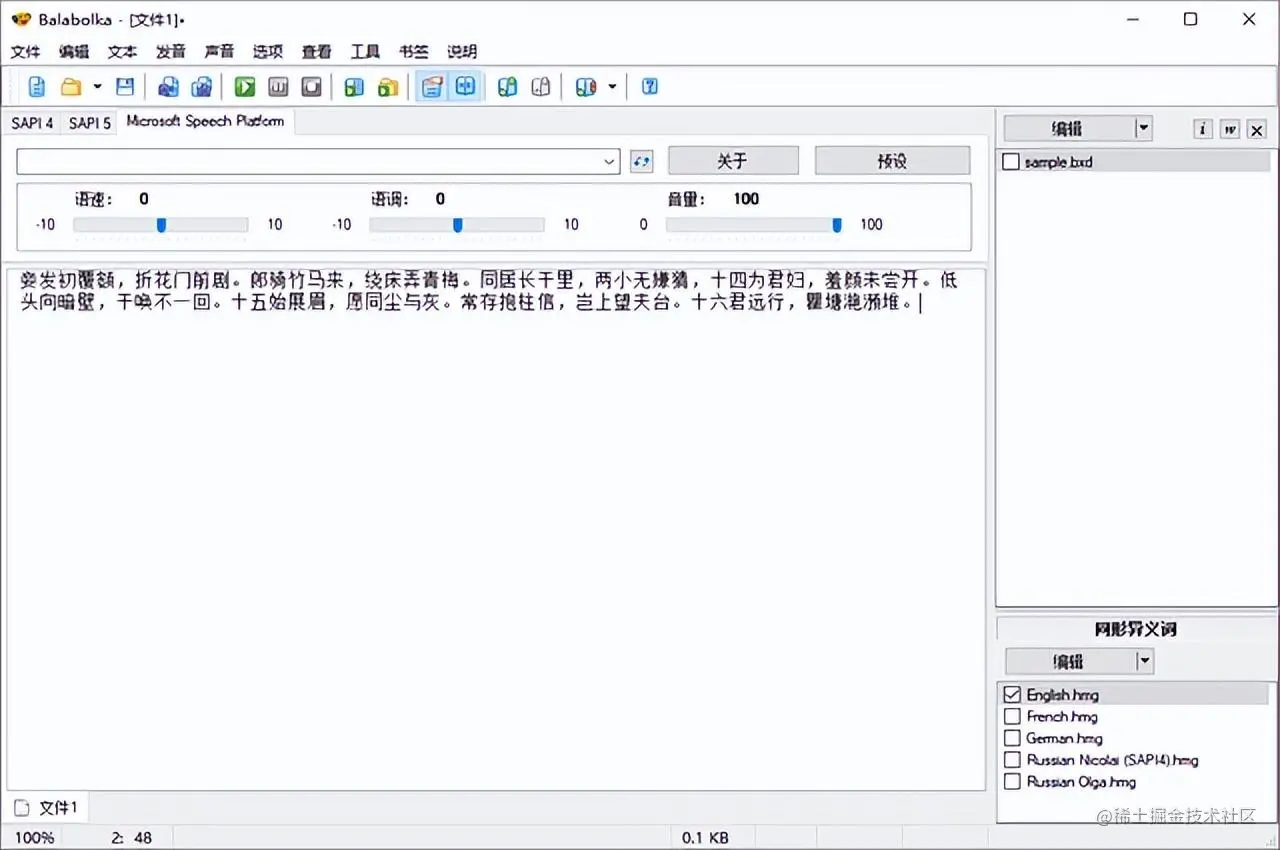Click the 100% zoom status bar entry
Viewport: 1280px width, 850px height.
[35, 838]
